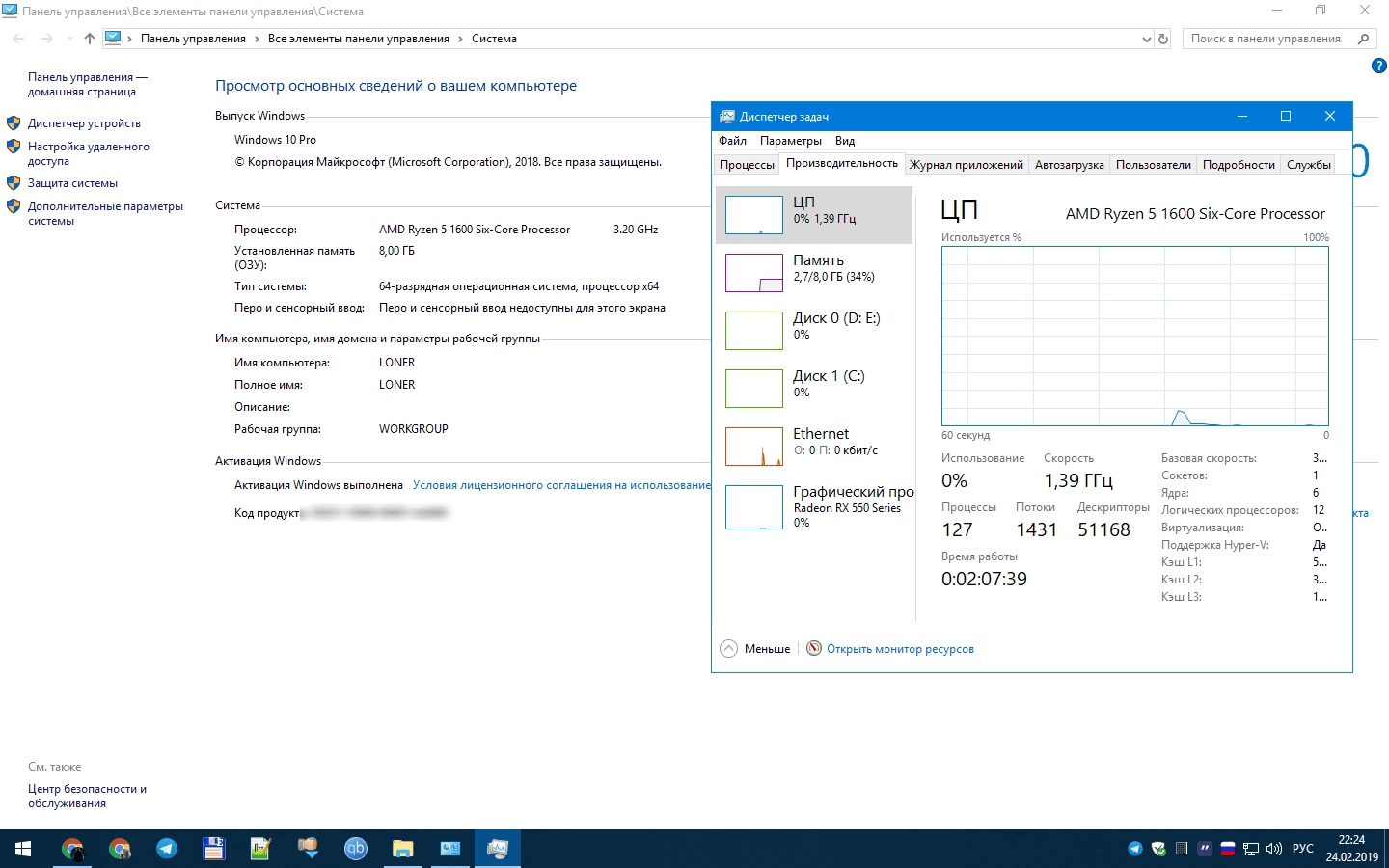Viewport: 1389px width, 868px height.
Task: Select the 'Производительность' tab
Action: (x=842, y=163)
